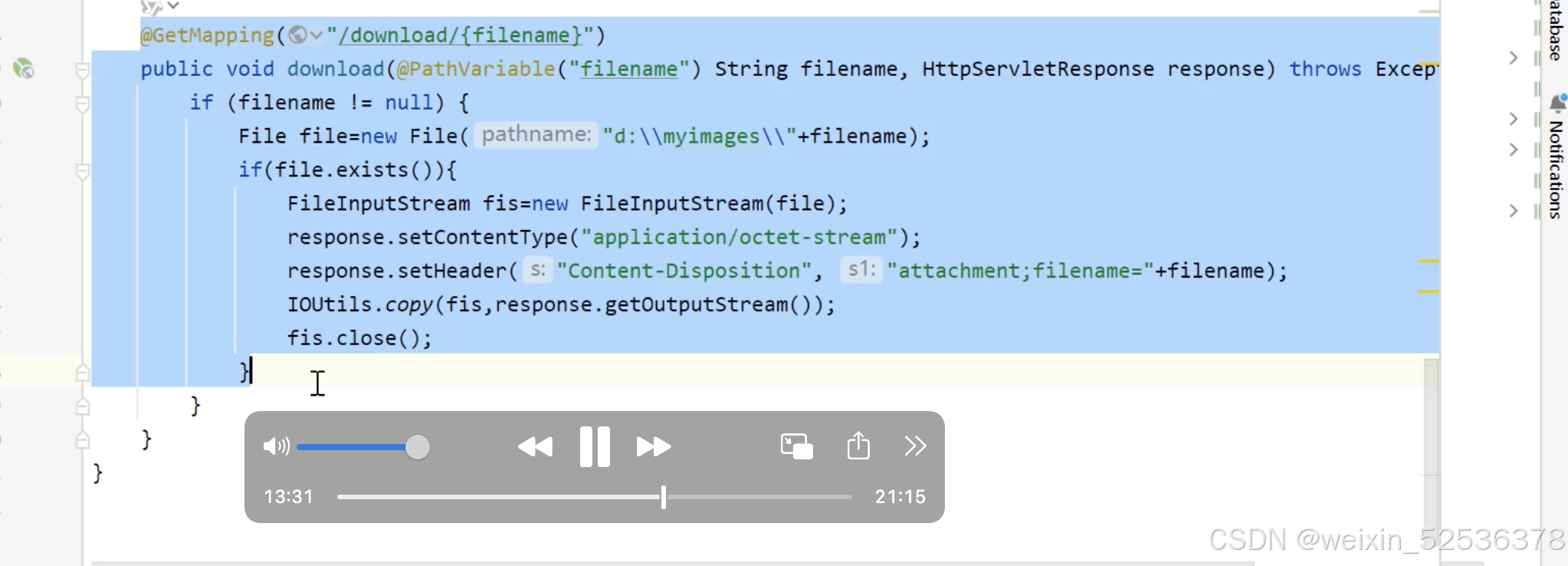Click the "Content-Disposition" header string
Screen dimensions: 1568x566
coord(684,271)
